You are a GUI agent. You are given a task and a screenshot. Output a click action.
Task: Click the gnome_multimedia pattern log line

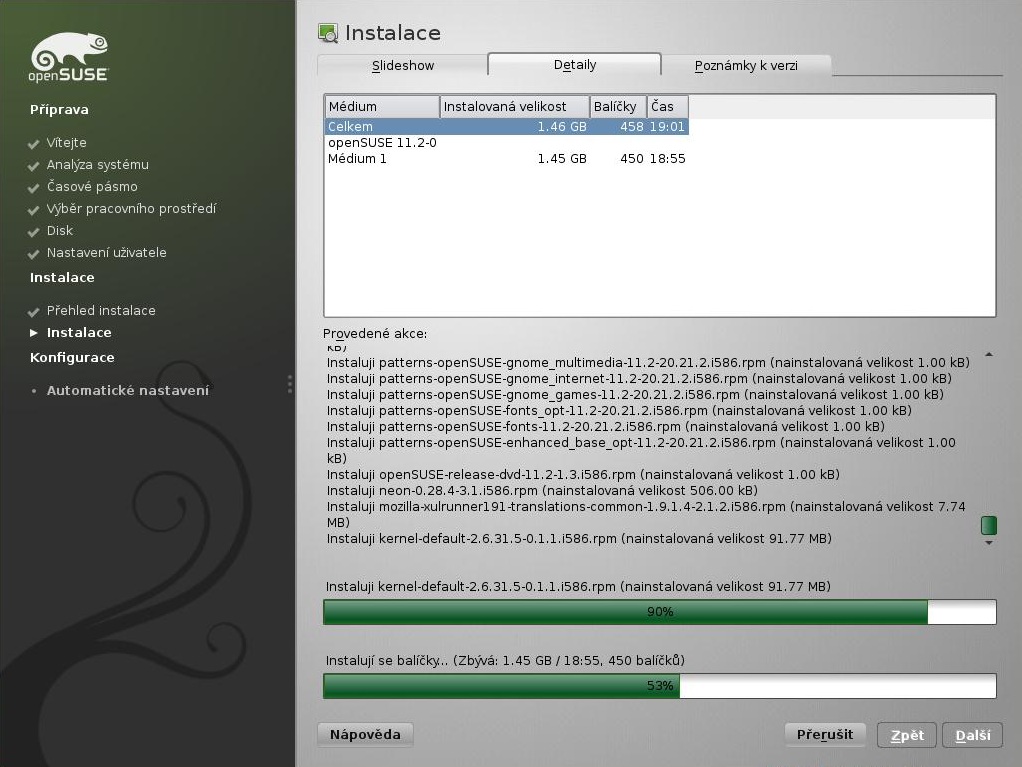click(x=648, y=362)
